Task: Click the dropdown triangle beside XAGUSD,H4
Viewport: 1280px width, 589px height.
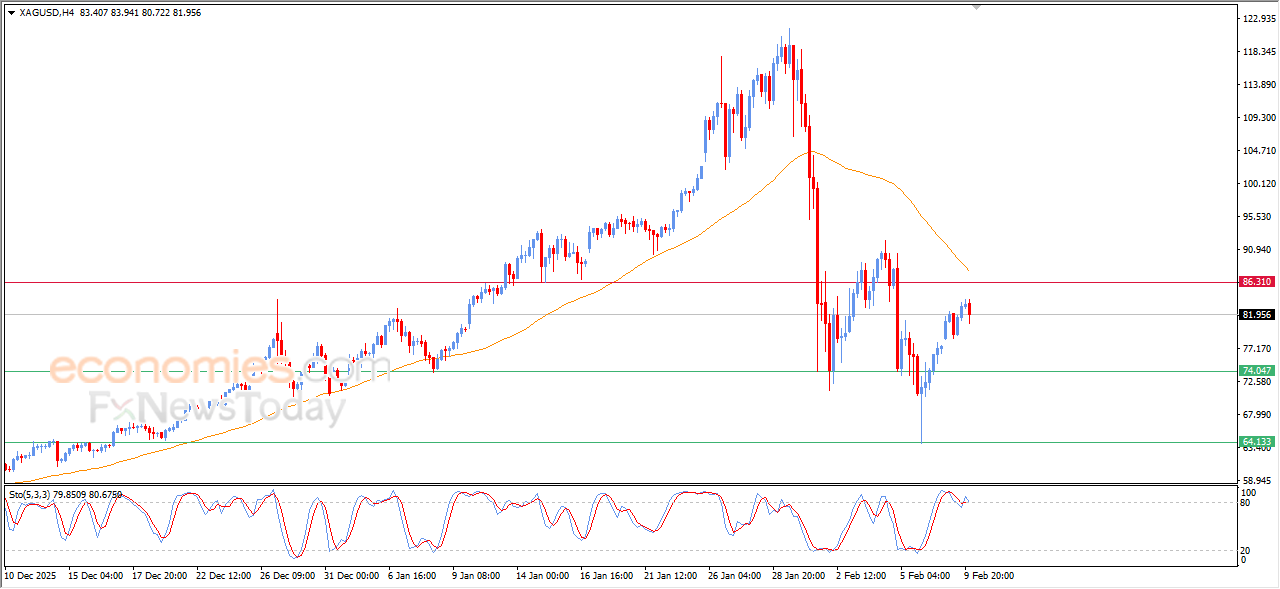Action: point(11,13)
